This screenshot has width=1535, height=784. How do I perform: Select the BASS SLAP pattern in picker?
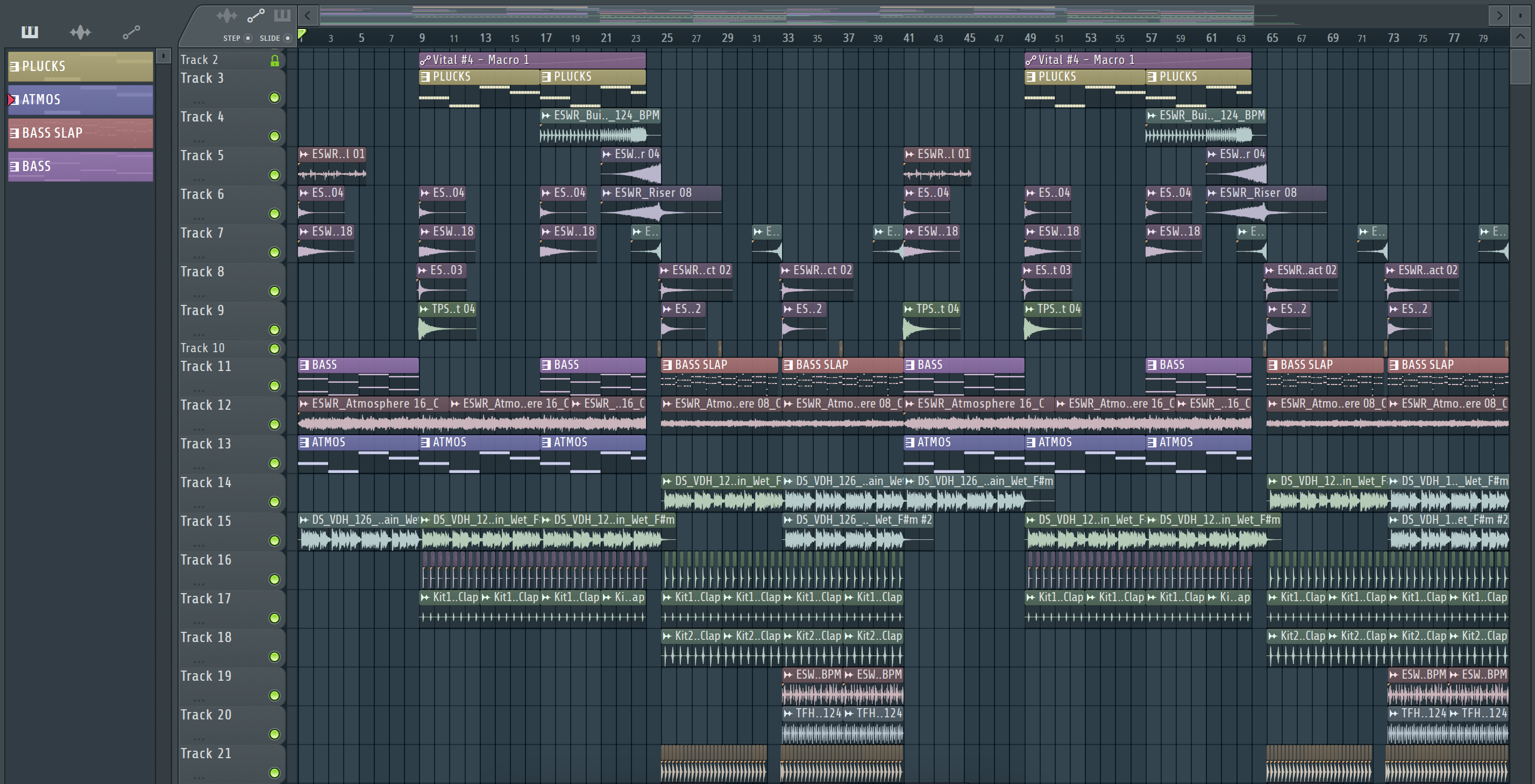pyautogui.click(x=81, y=133)
